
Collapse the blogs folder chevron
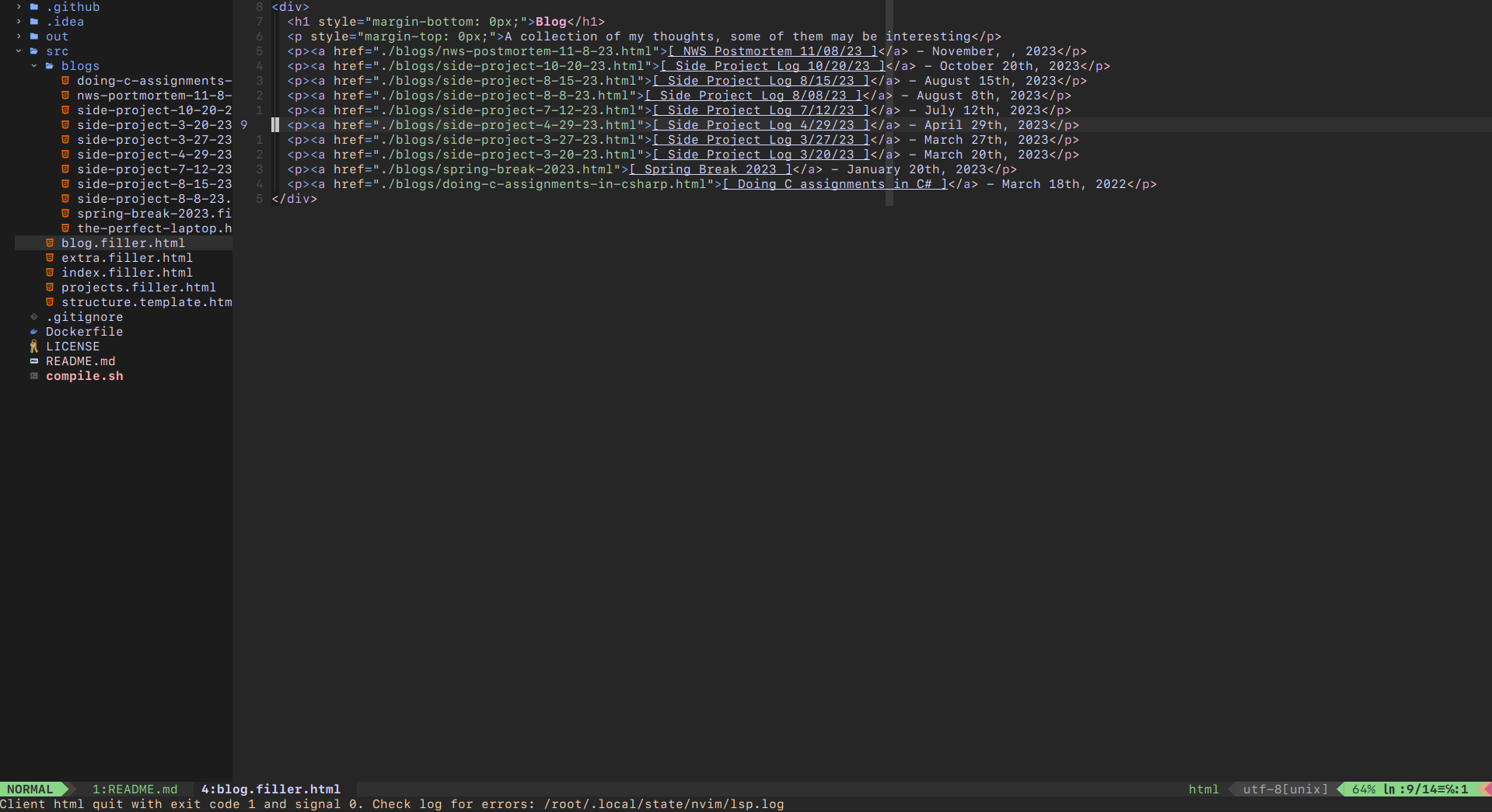34,66
